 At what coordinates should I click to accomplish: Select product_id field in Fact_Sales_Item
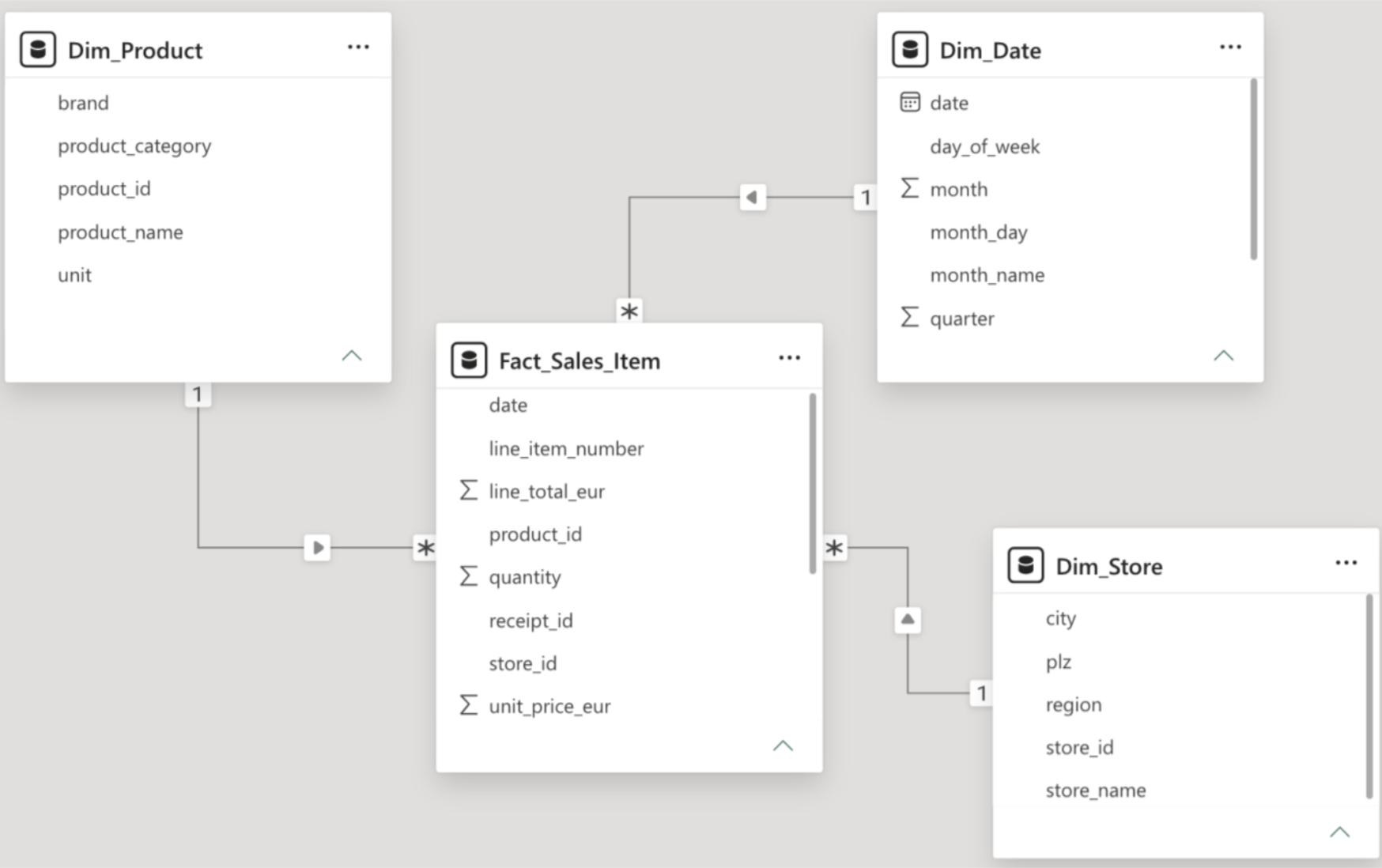tap(535, 534)
